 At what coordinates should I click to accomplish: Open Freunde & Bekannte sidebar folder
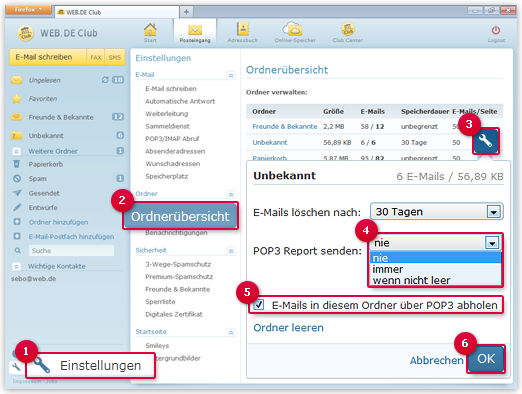(x=61, y=117)
